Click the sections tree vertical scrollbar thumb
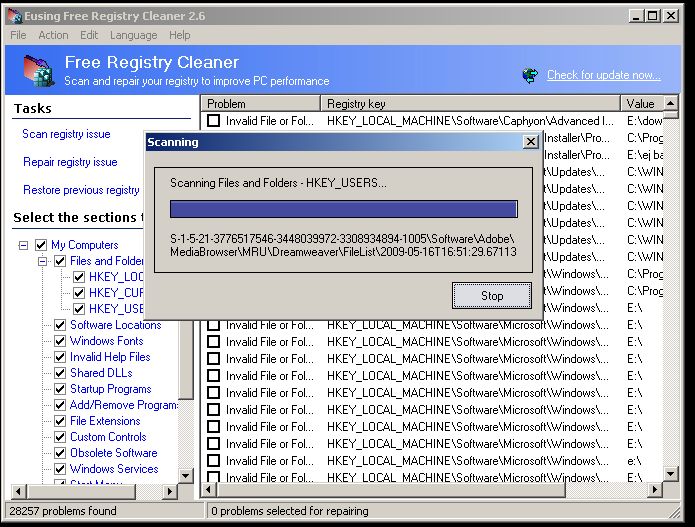This screenshot has width=695, height=527. click(186, 360)
